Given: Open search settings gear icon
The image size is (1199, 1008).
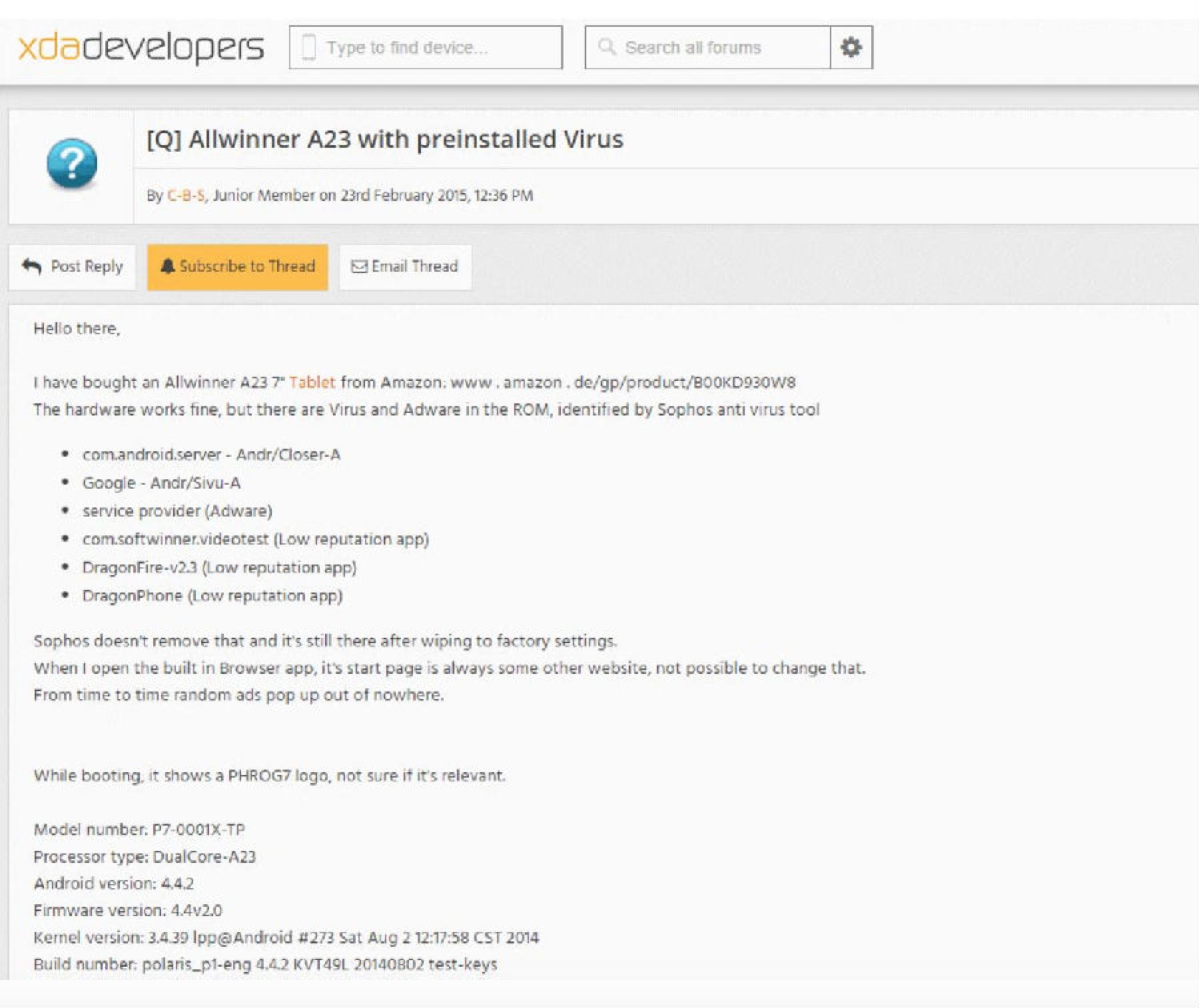Looking at the screenshot, I should point(851,47).
